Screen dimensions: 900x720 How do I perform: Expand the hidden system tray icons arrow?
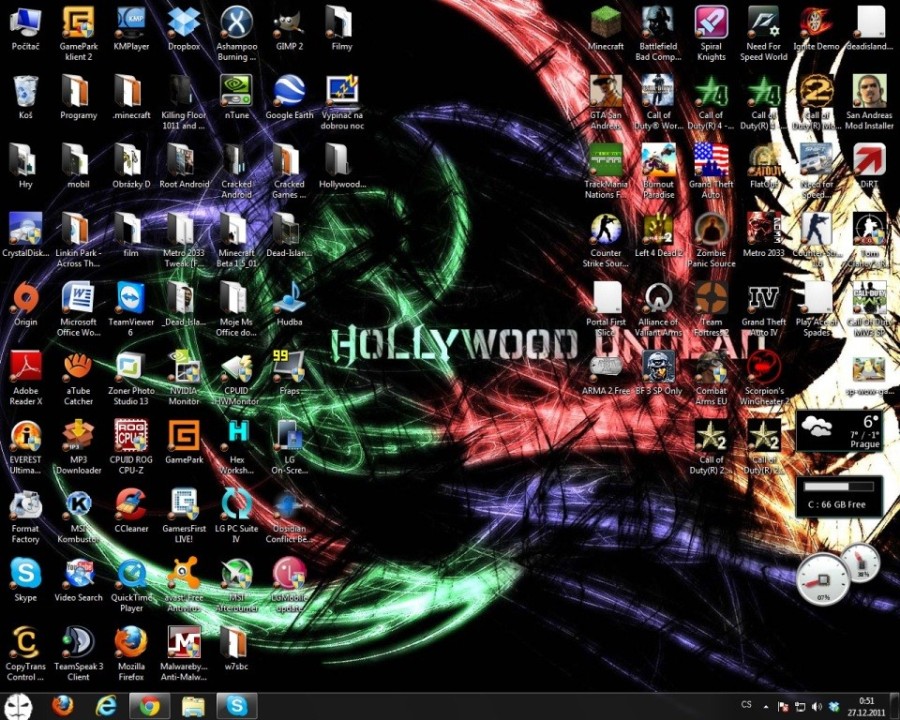point(768,706)
